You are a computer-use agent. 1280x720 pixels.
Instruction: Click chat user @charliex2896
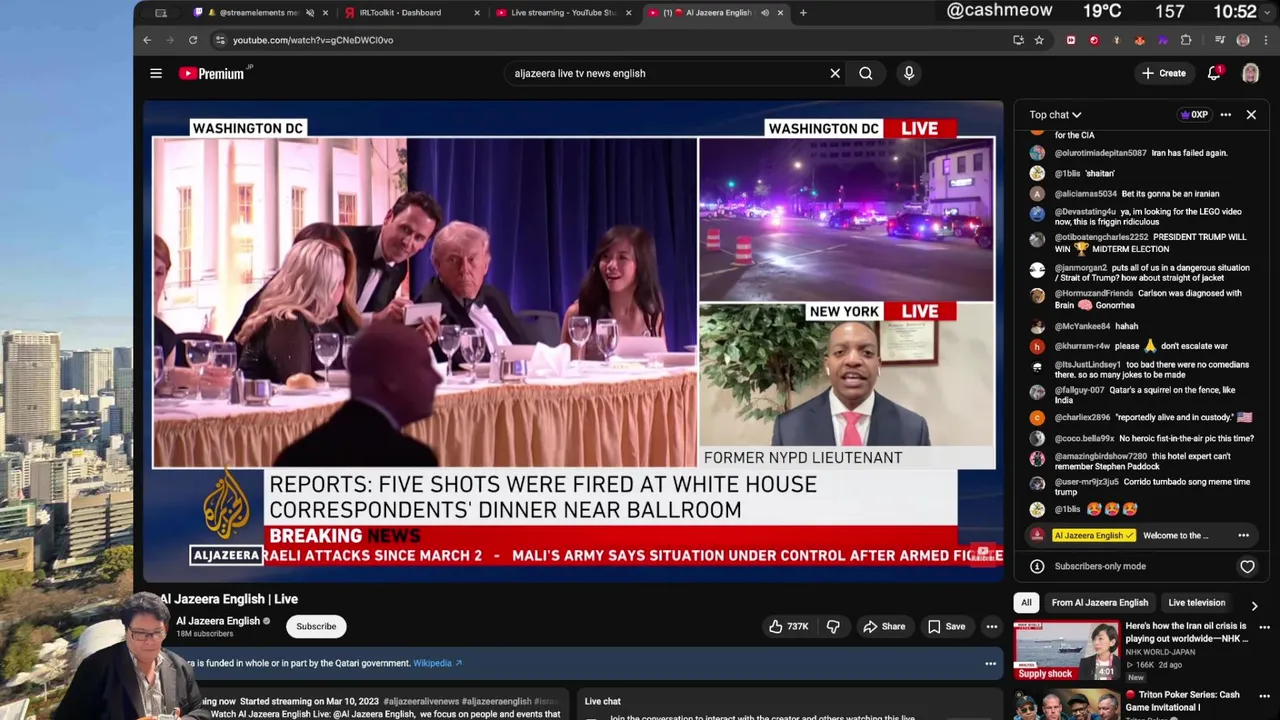pos(1082,417)
